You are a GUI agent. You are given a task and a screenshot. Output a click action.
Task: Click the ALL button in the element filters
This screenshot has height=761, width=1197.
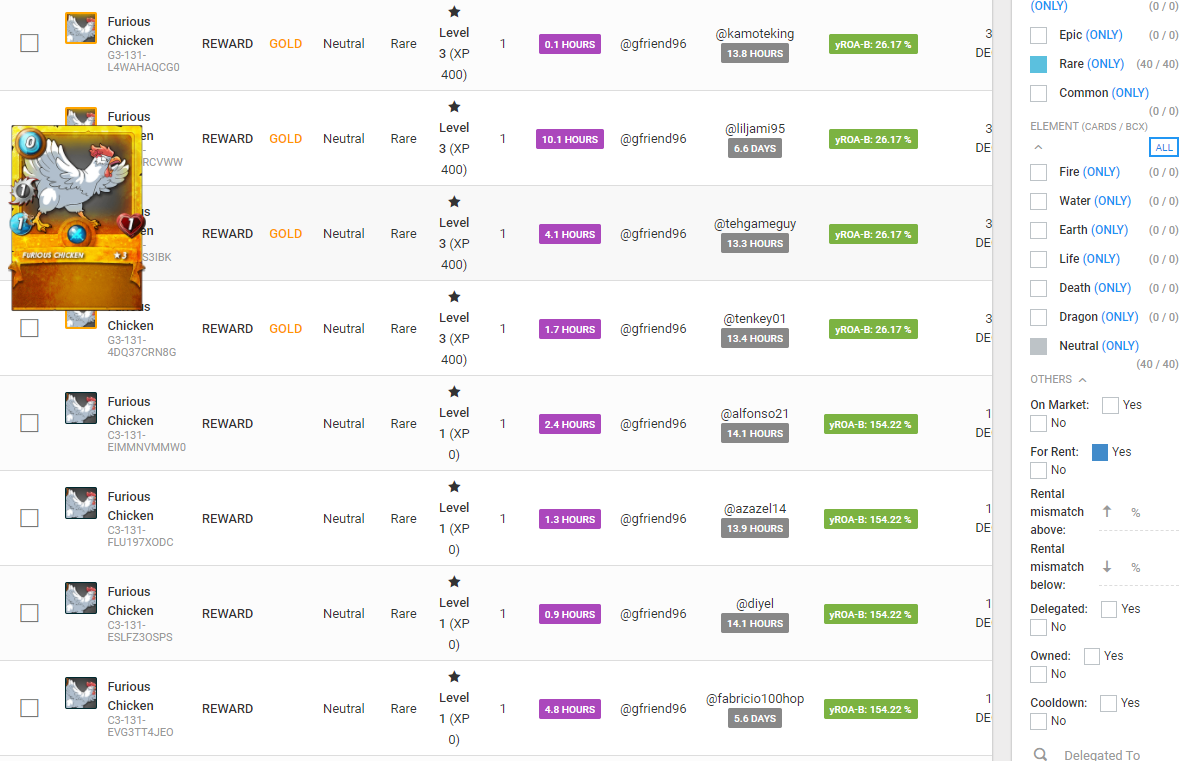(x=1163, y=147)
